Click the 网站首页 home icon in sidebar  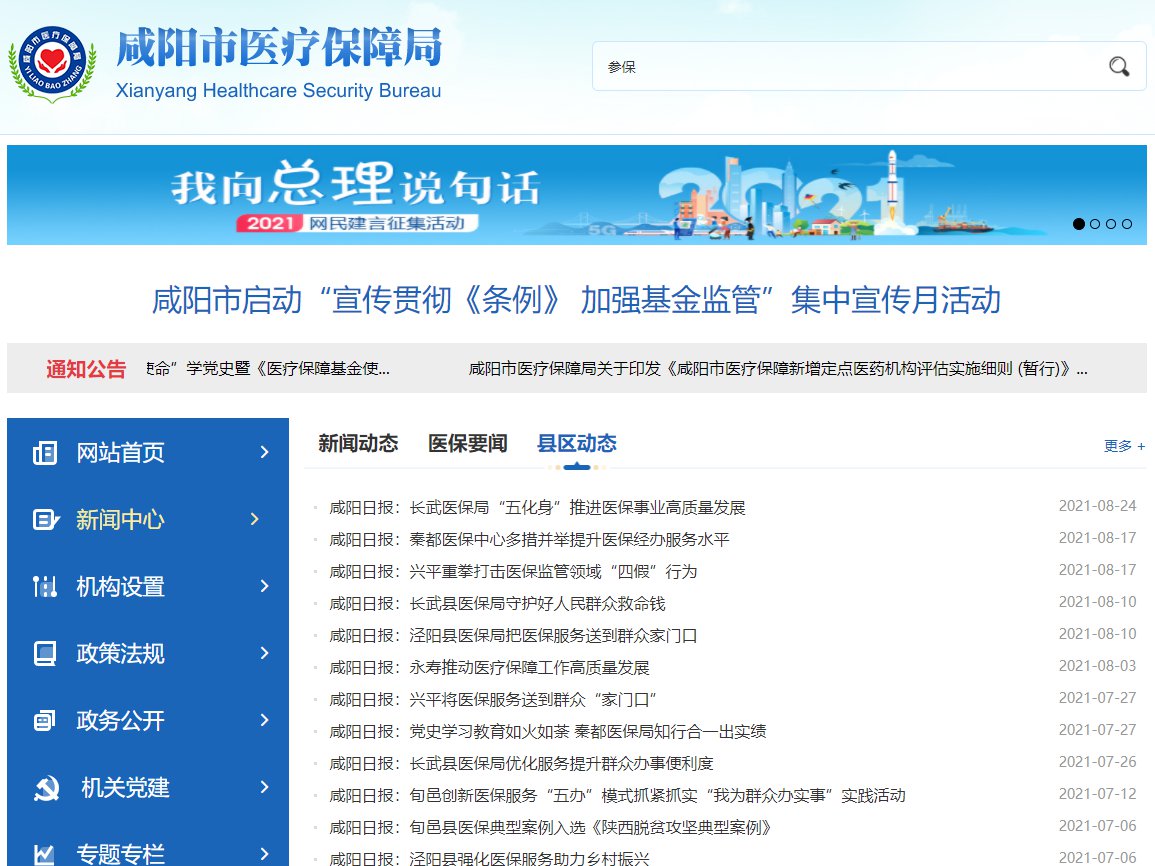click(x=45, y=453)
